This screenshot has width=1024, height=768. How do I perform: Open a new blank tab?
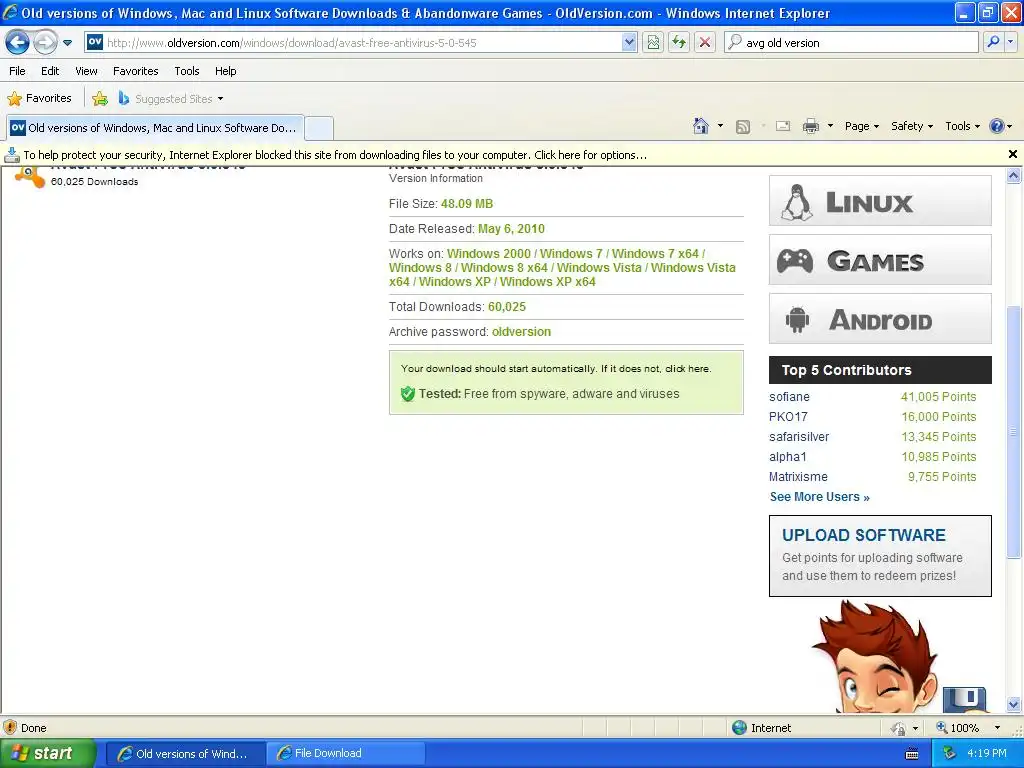click(319, 128)
